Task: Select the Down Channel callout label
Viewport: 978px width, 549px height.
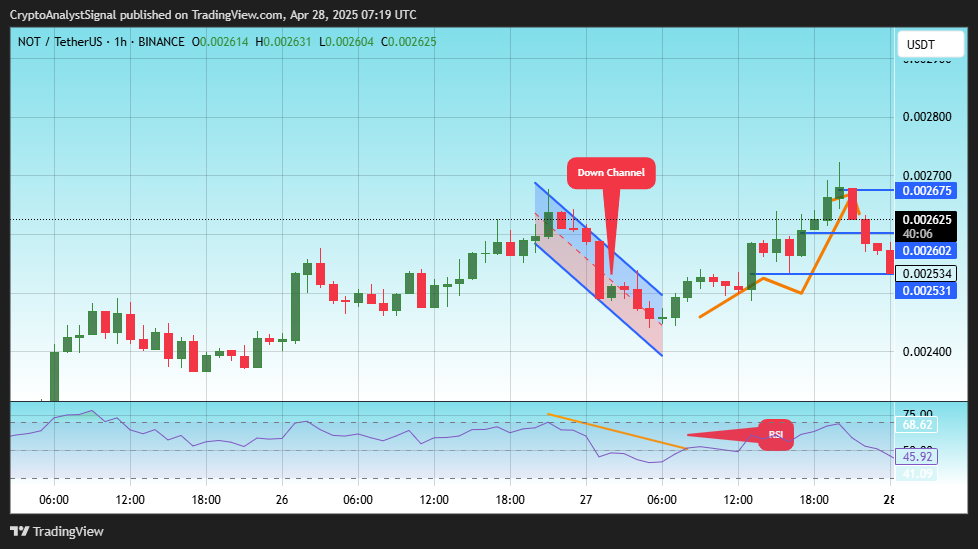Action: [x=611, y=173]
